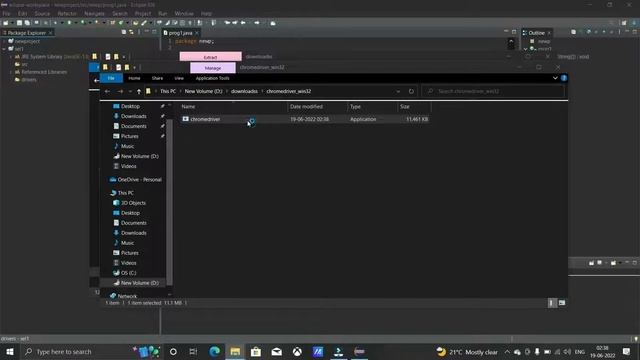Open pinned Pictures folder in sidebar
Image resolution: width=640 pixels, height=360 pixels.
tap(129, 136)
